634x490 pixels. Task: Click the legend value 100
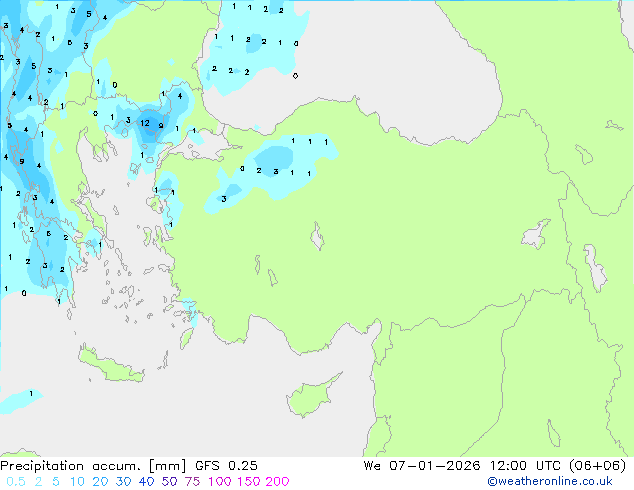[x=220, y=482]
